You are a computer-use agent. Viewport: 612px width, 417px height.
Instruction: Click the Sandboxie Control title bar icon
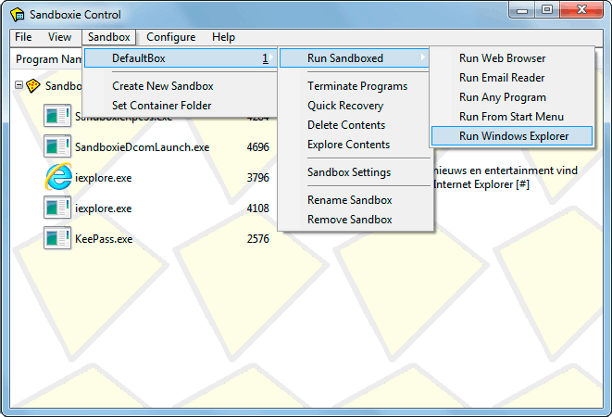(x=18, y=14)
